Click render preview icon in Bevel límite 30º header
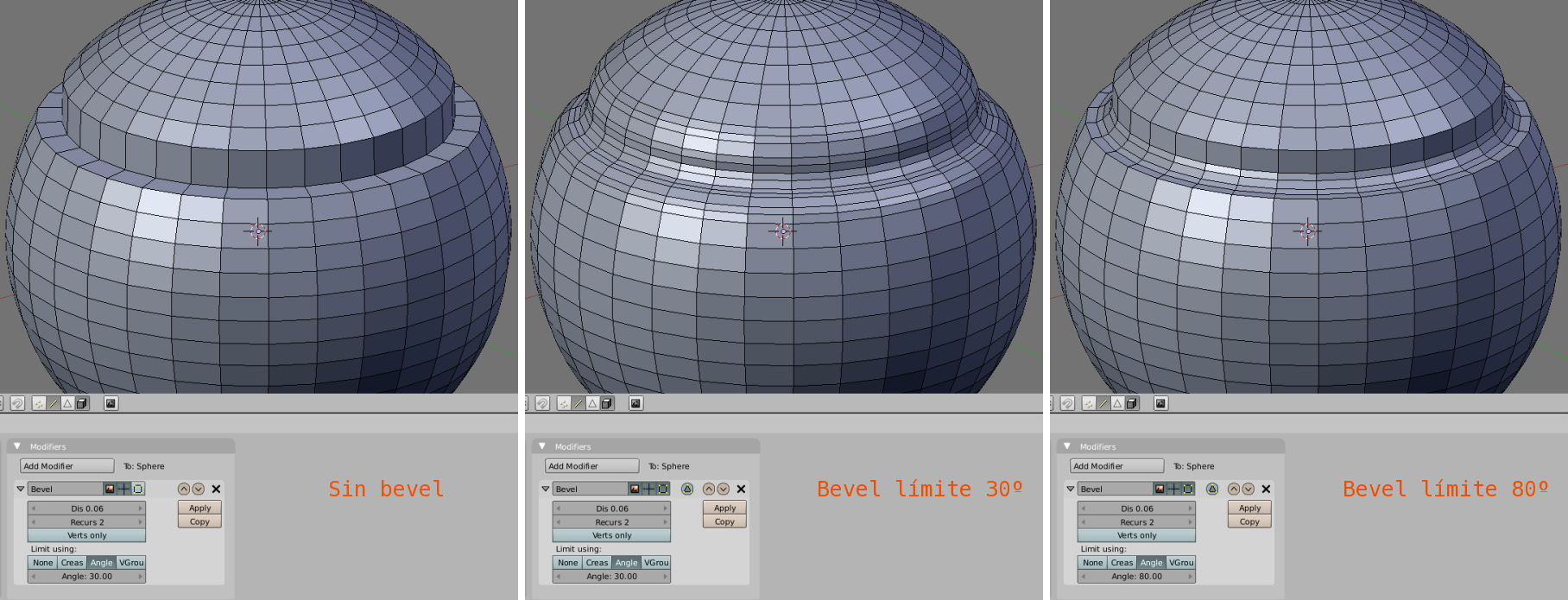The height and width of the screenshot is (600, 1568). click(635, 403)
